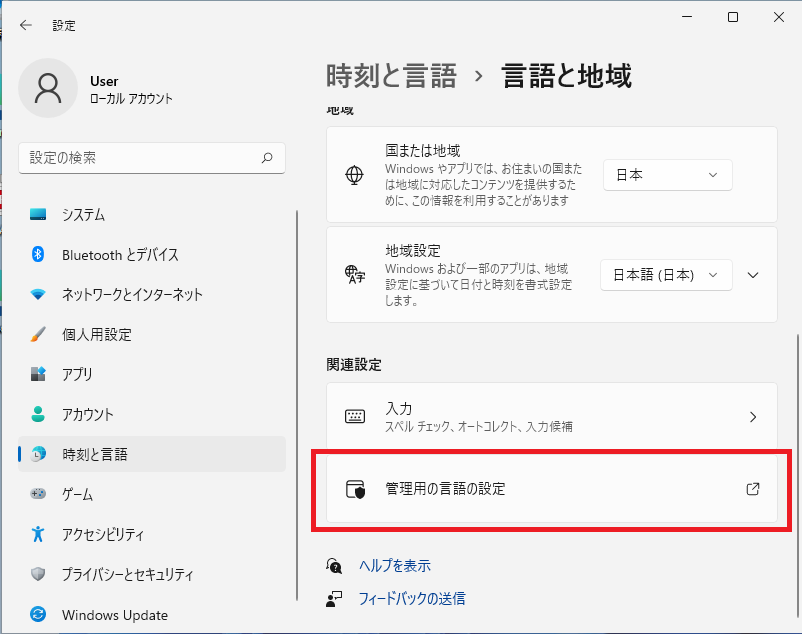
Task: Select ゲーム in the sidebar
Action: [152, 494]
